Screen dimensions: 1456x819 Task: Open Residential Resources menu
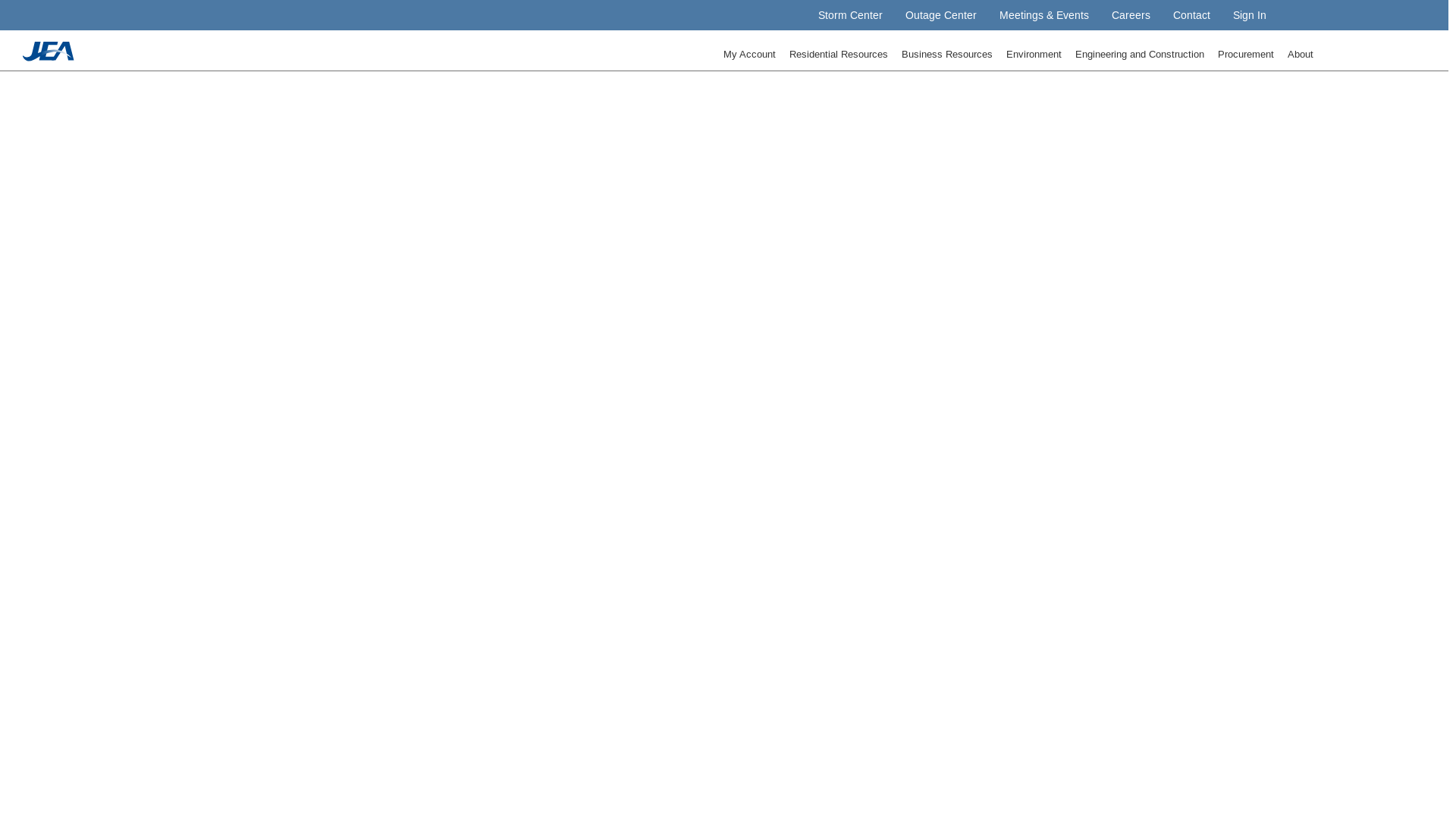tap(838, 55)
